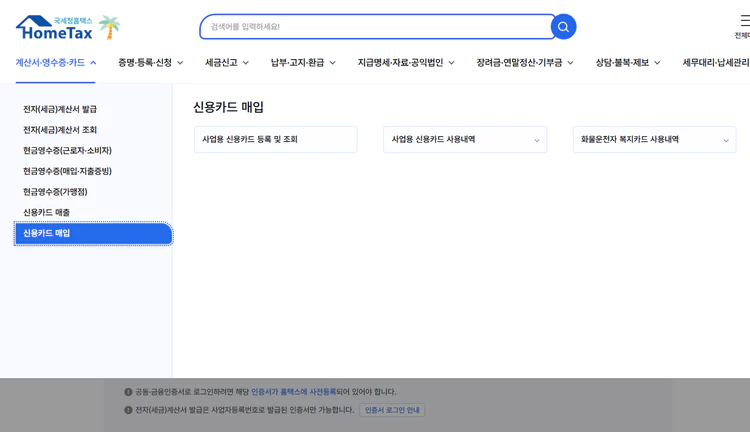The image size is (750, 432).
Task: Open the hamburger full menu icon
Action: (x=745, y=21)
